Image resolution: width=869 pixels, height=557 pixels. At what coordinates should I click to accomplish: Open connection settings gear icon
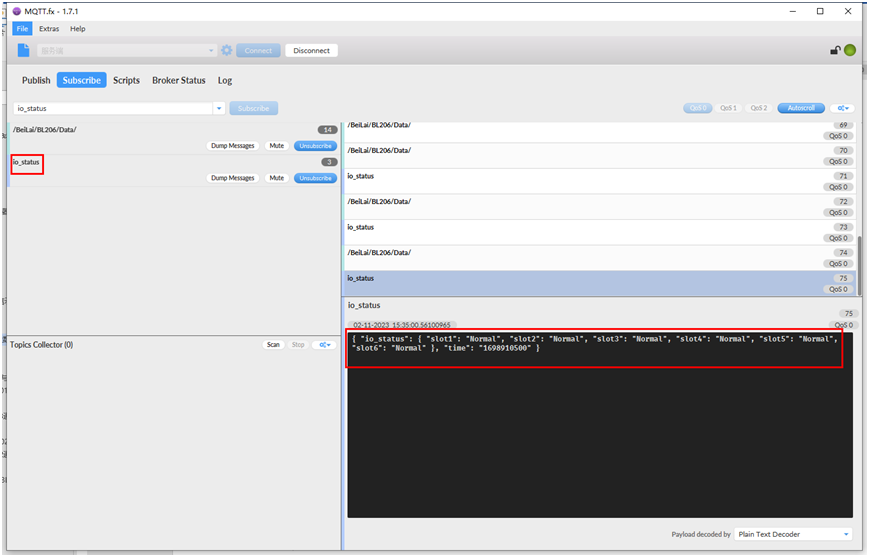(227, 50)
